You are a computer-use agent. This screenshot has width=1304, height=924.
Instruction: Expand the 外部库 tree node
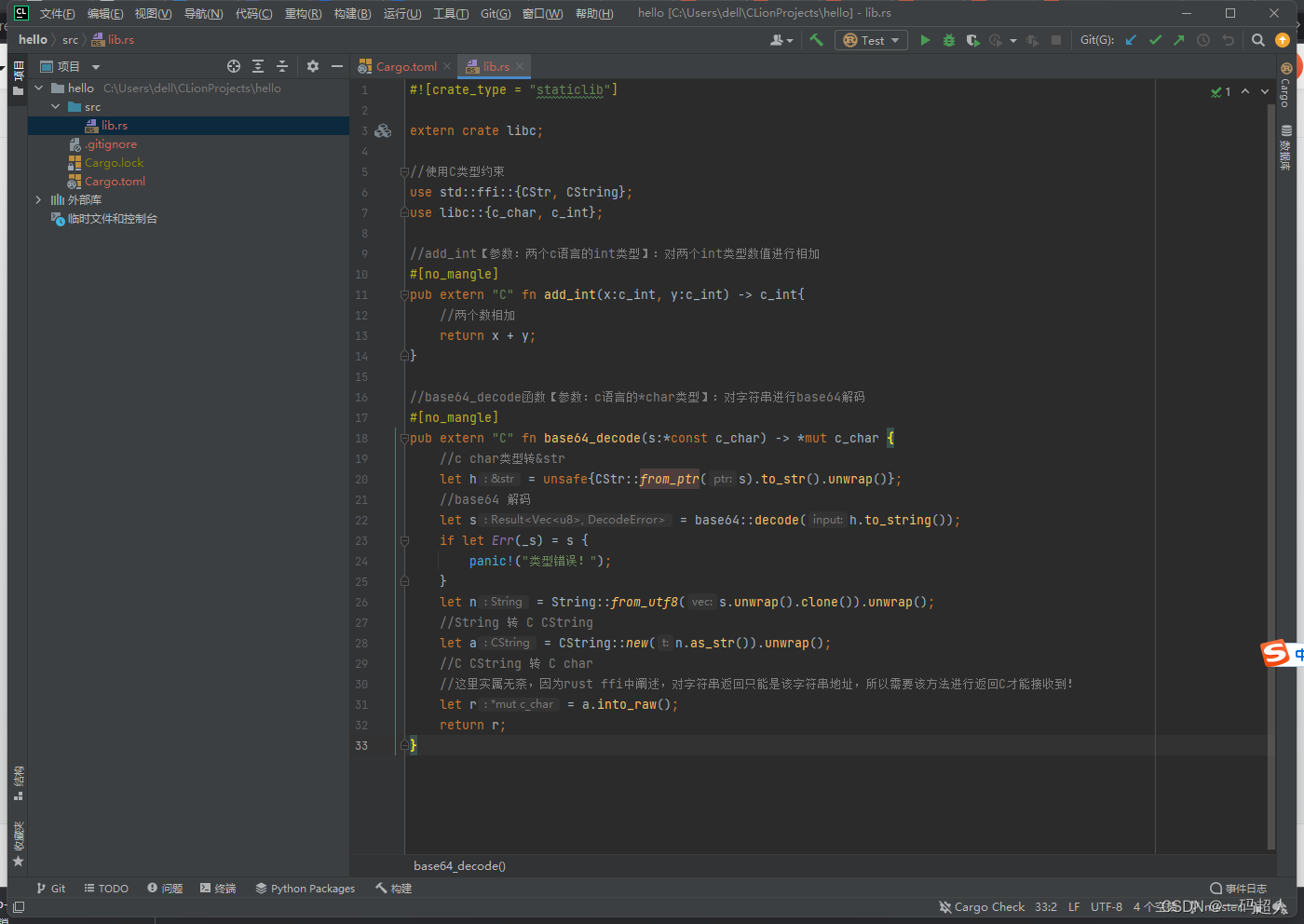38,200
